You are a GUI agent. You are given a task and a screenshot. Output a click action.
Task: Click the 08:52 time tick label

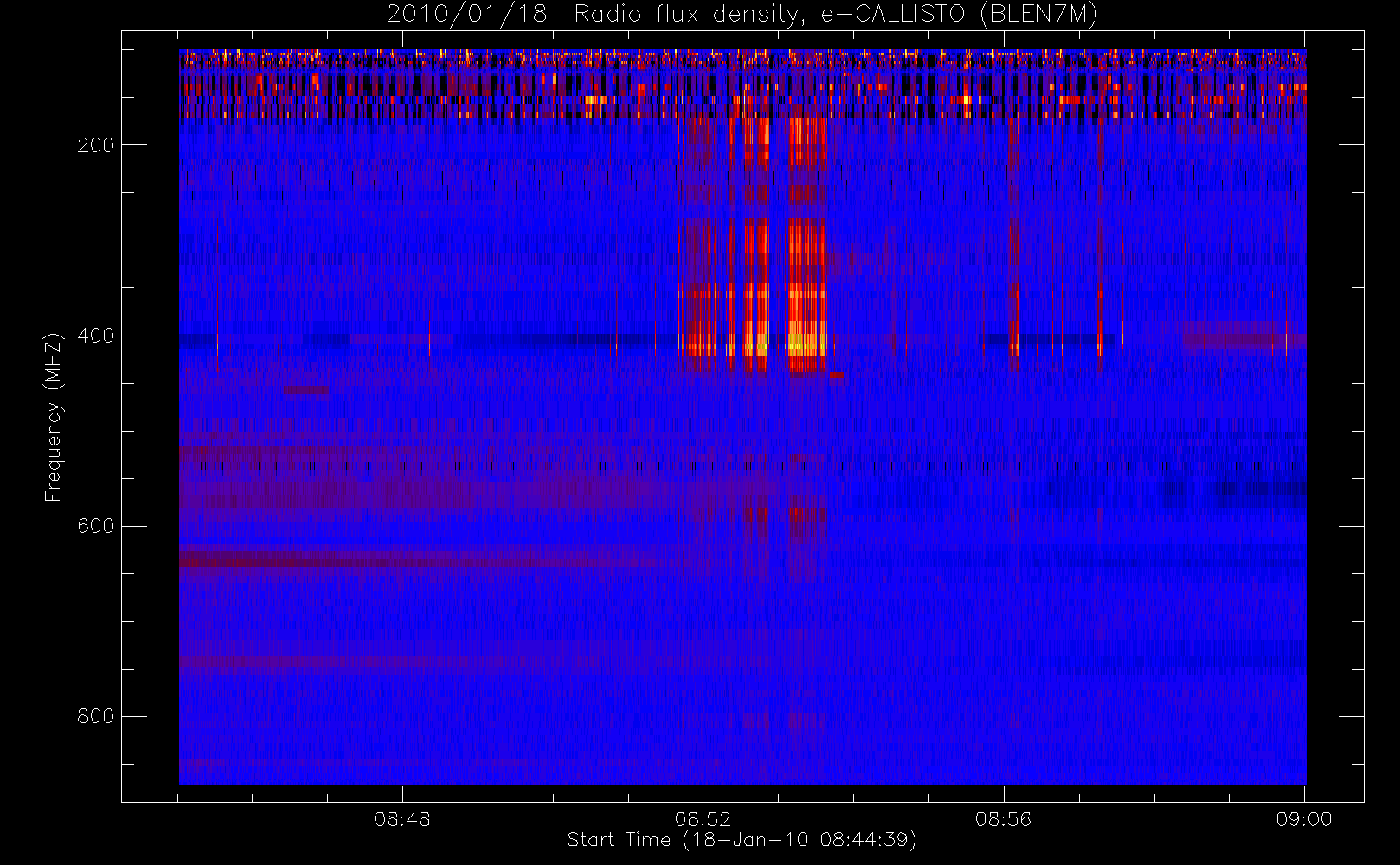pos(703,819)
